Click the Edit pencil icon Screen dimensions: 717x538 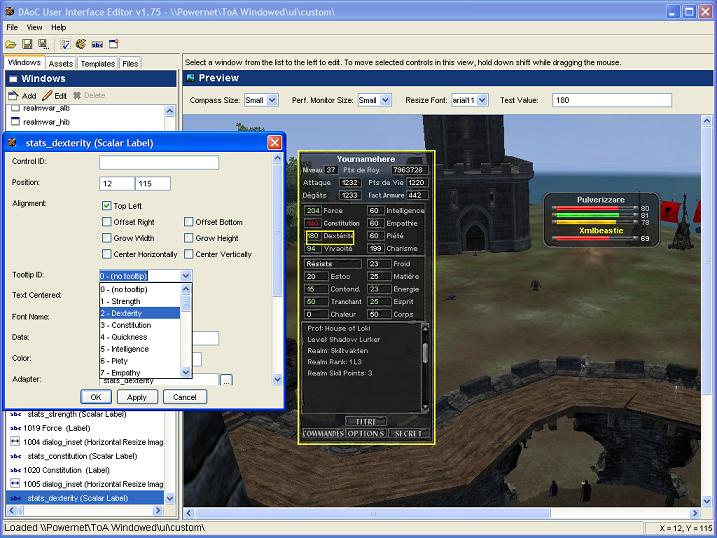47,96
